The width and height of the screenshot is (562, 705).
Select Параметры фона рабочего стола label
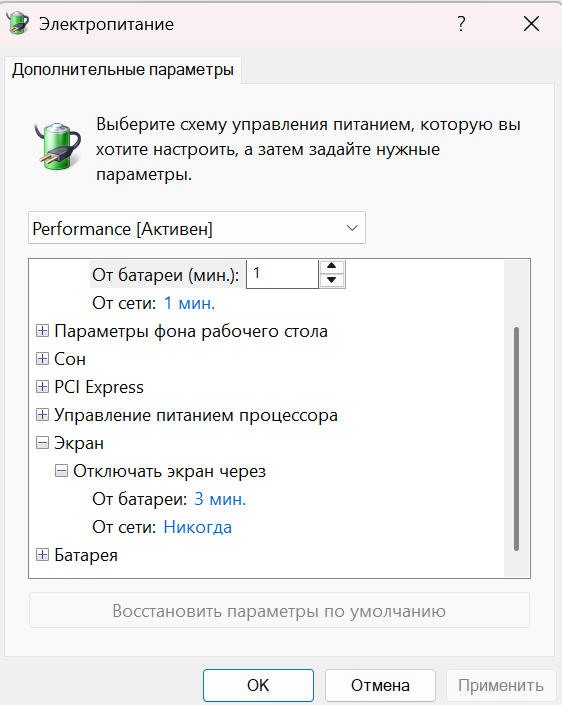pyautogui.click(x=191, y=331)
